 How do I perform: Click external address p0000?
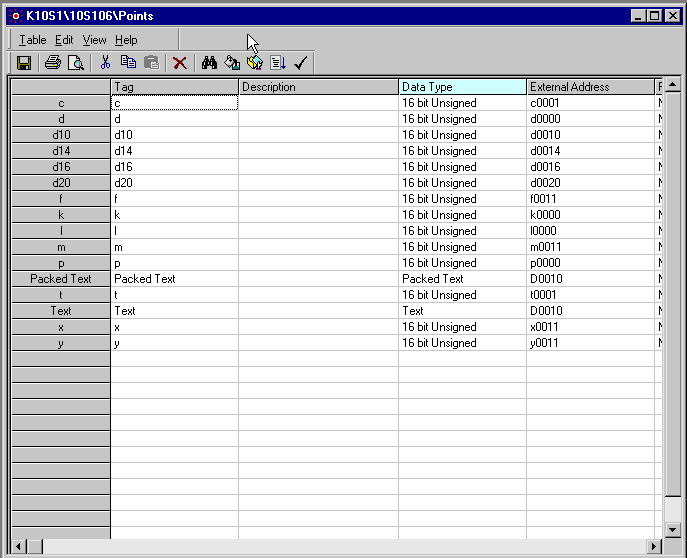point(591,263)
